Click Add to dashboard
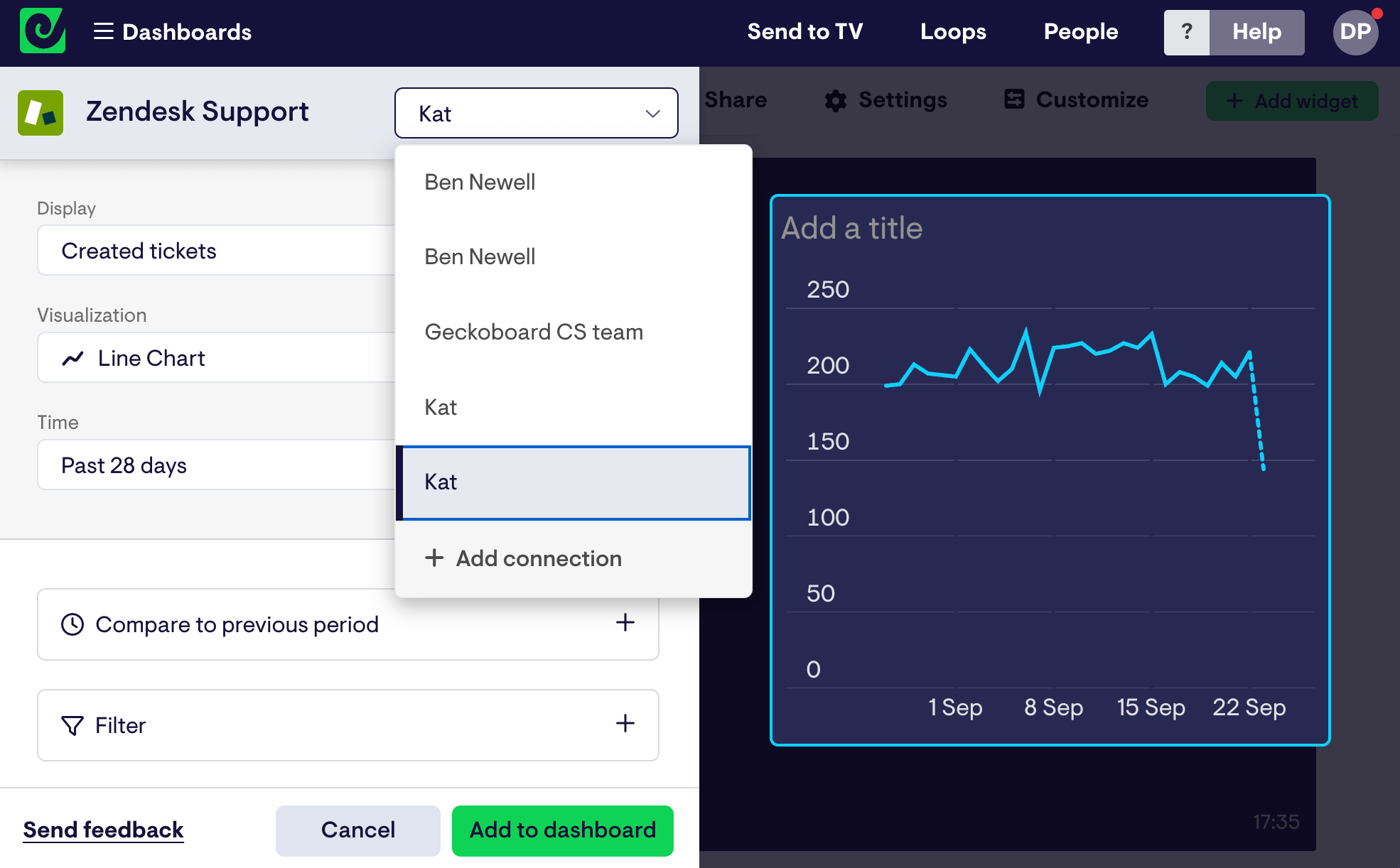 pyautogui.click(x=562, y=830)
